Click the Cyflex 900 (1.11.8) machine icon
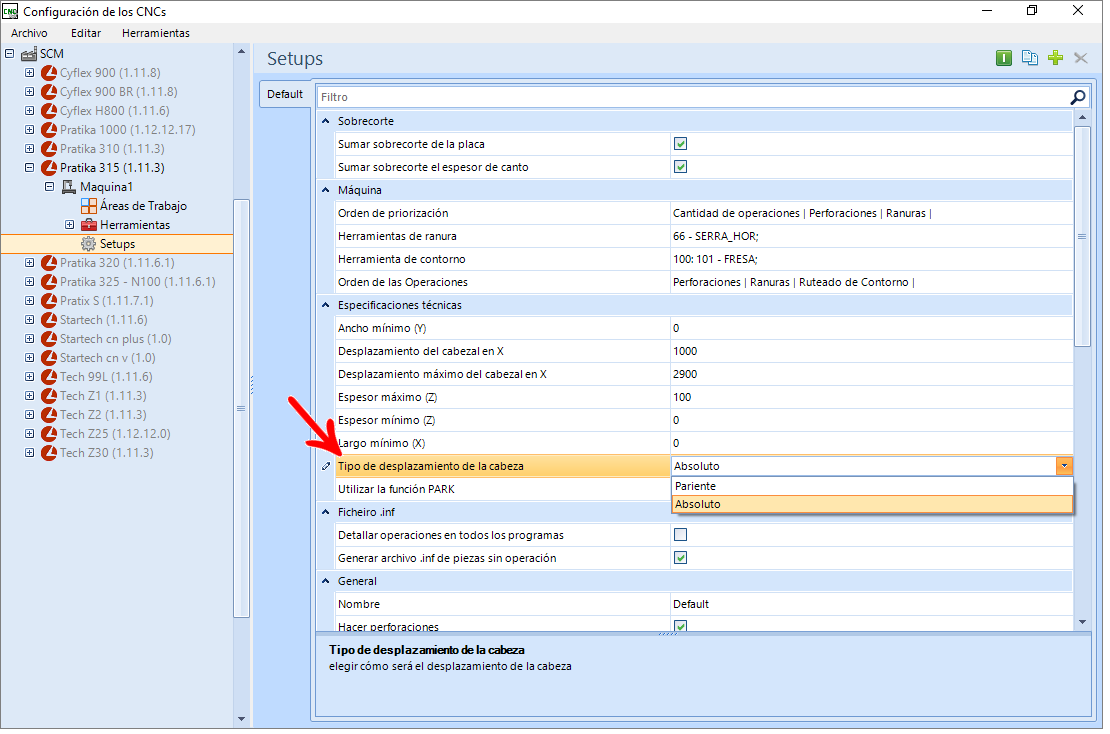The image size is (1110, 734). point(49,73)
